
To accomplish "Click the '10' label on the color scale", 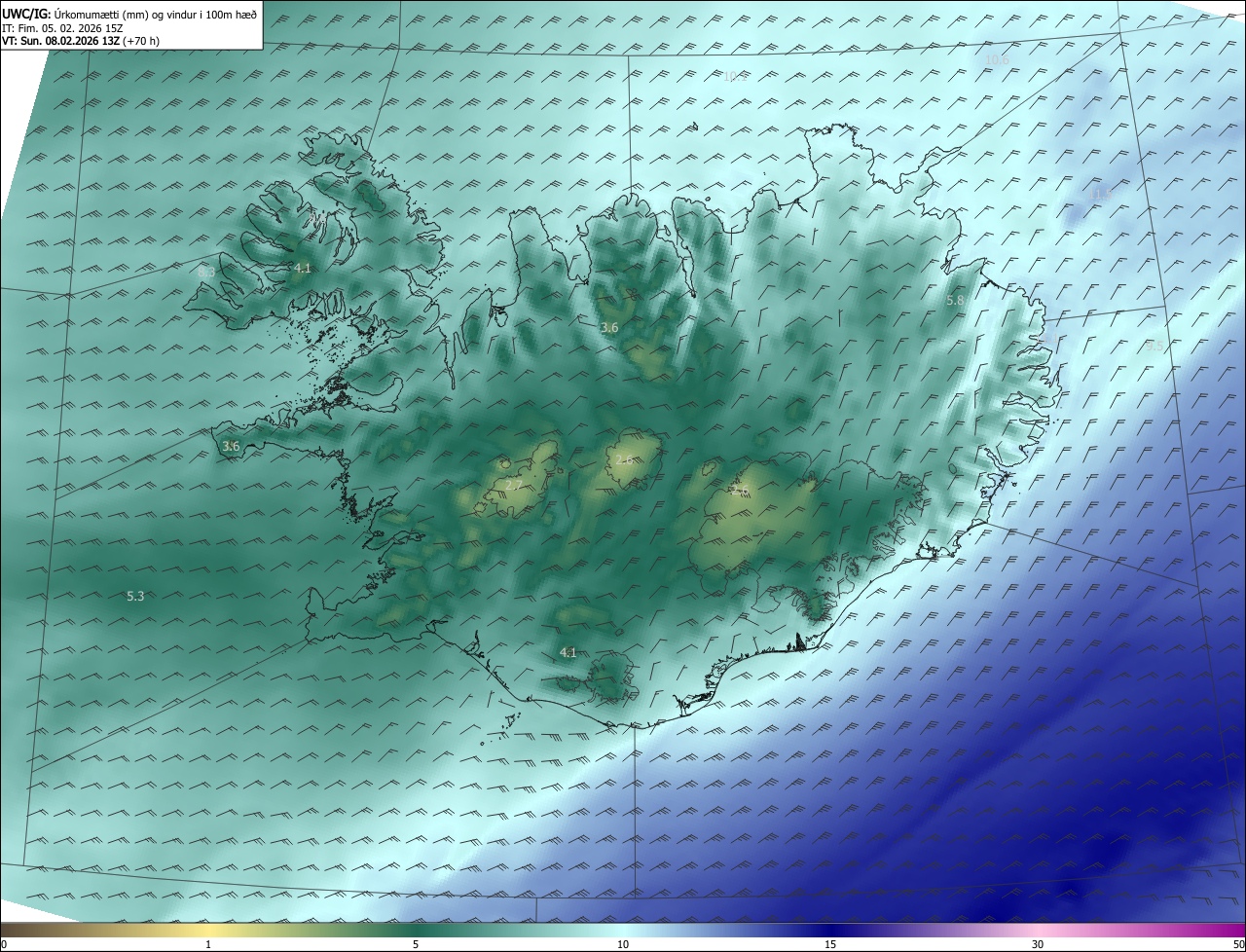I will 623,944.
